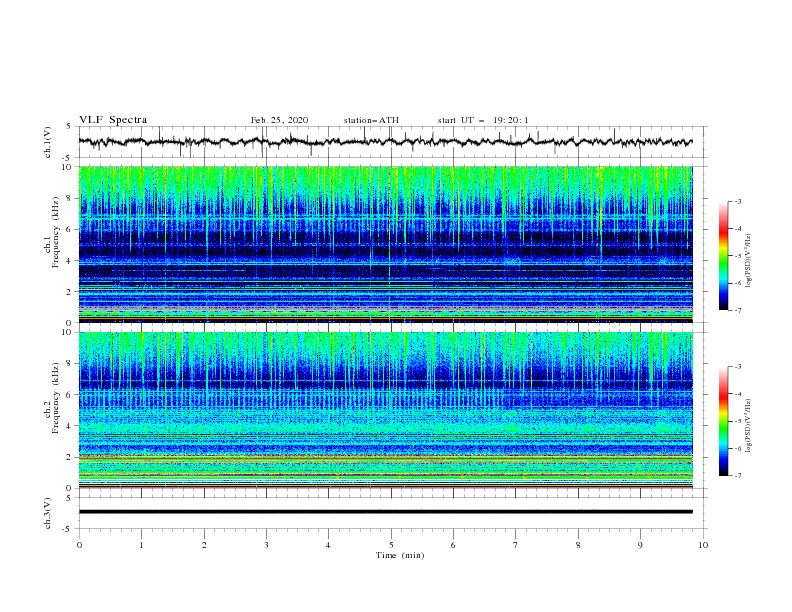Screen dimensions: 792x612
Task: Click time axis tick label "3"
Action: tap(266, 545)
